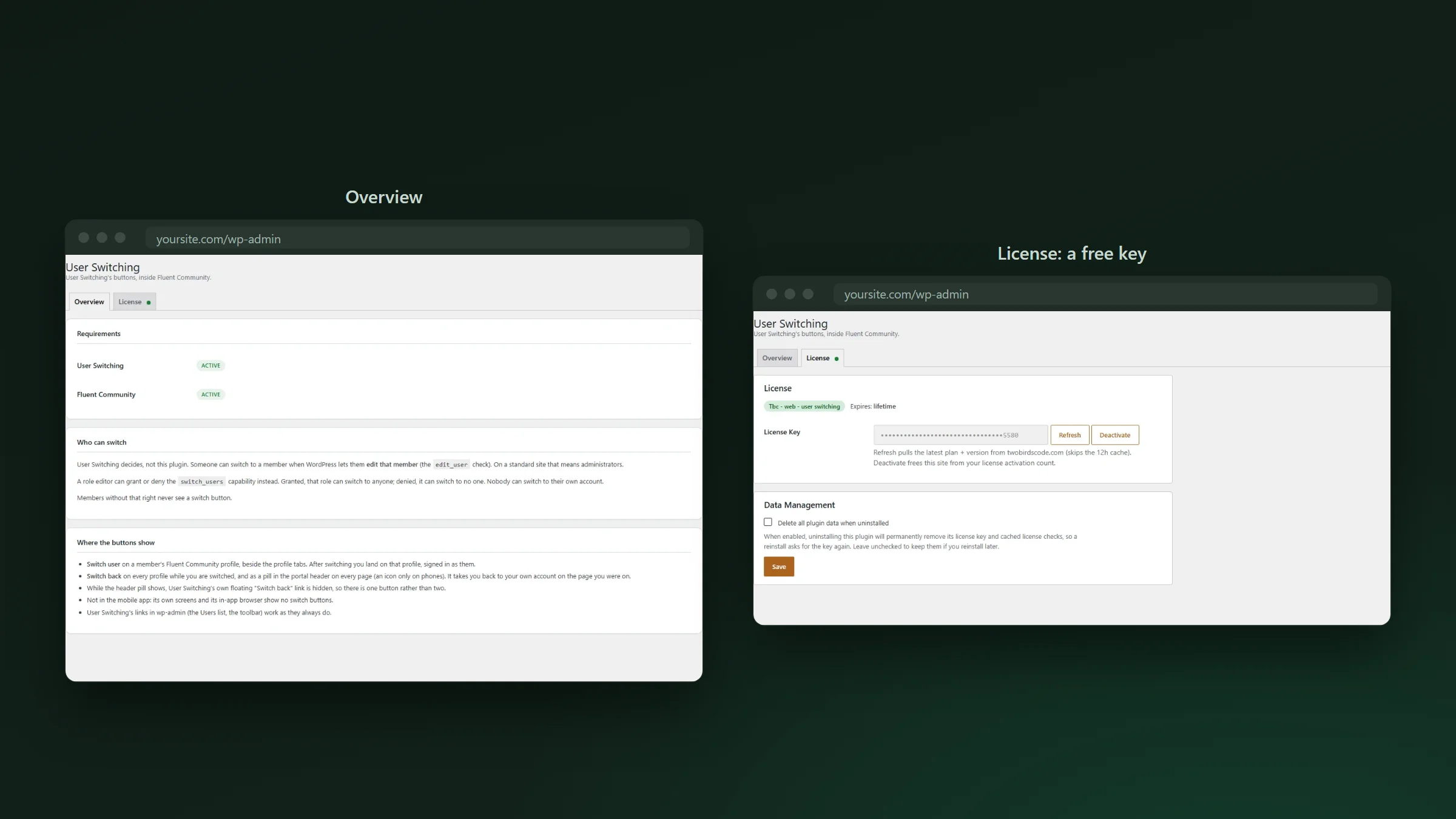
Task: Click the 'Who can switch' heading
Action: click(x=101, y=442)
